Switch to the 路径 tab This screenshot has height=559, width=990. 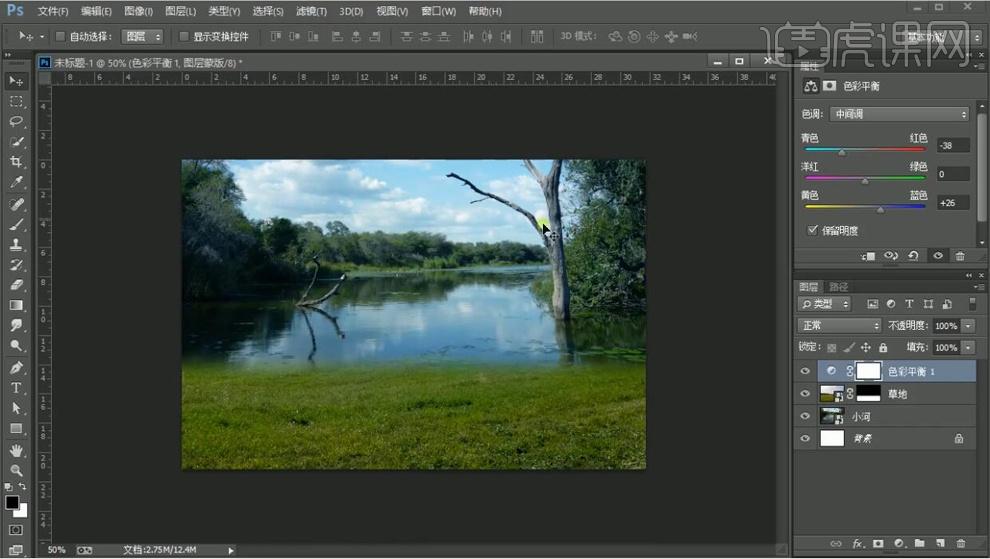click(839, 286)
